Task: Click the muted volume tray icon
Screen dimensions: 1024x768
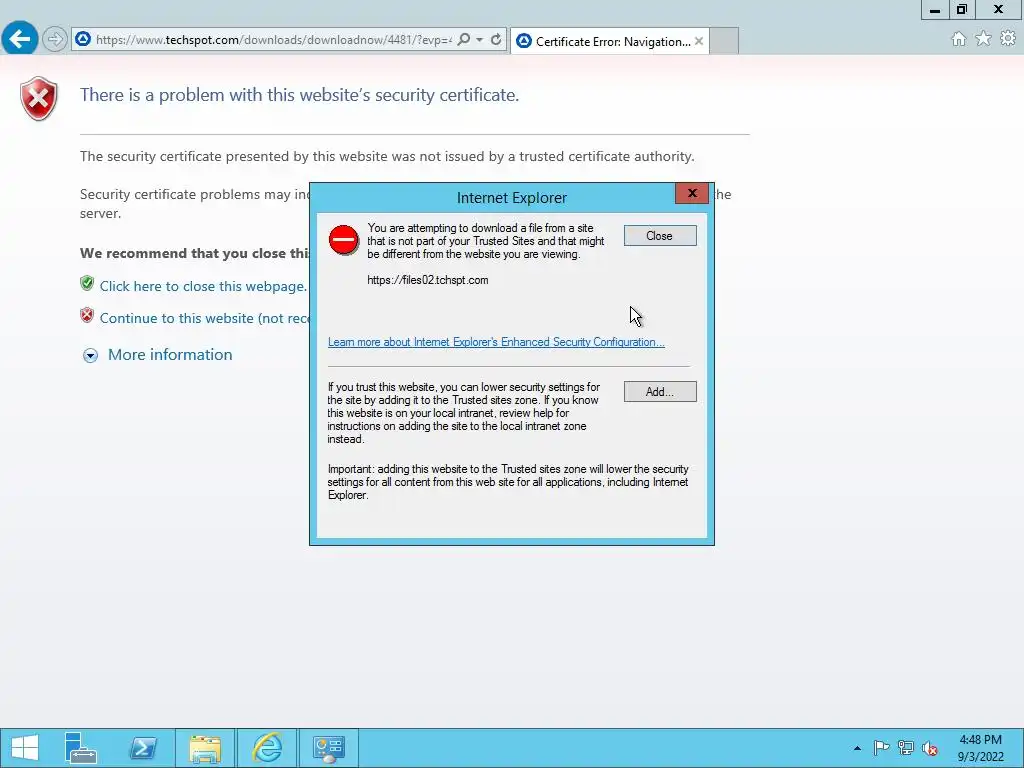Action: [x=929, y=748]
